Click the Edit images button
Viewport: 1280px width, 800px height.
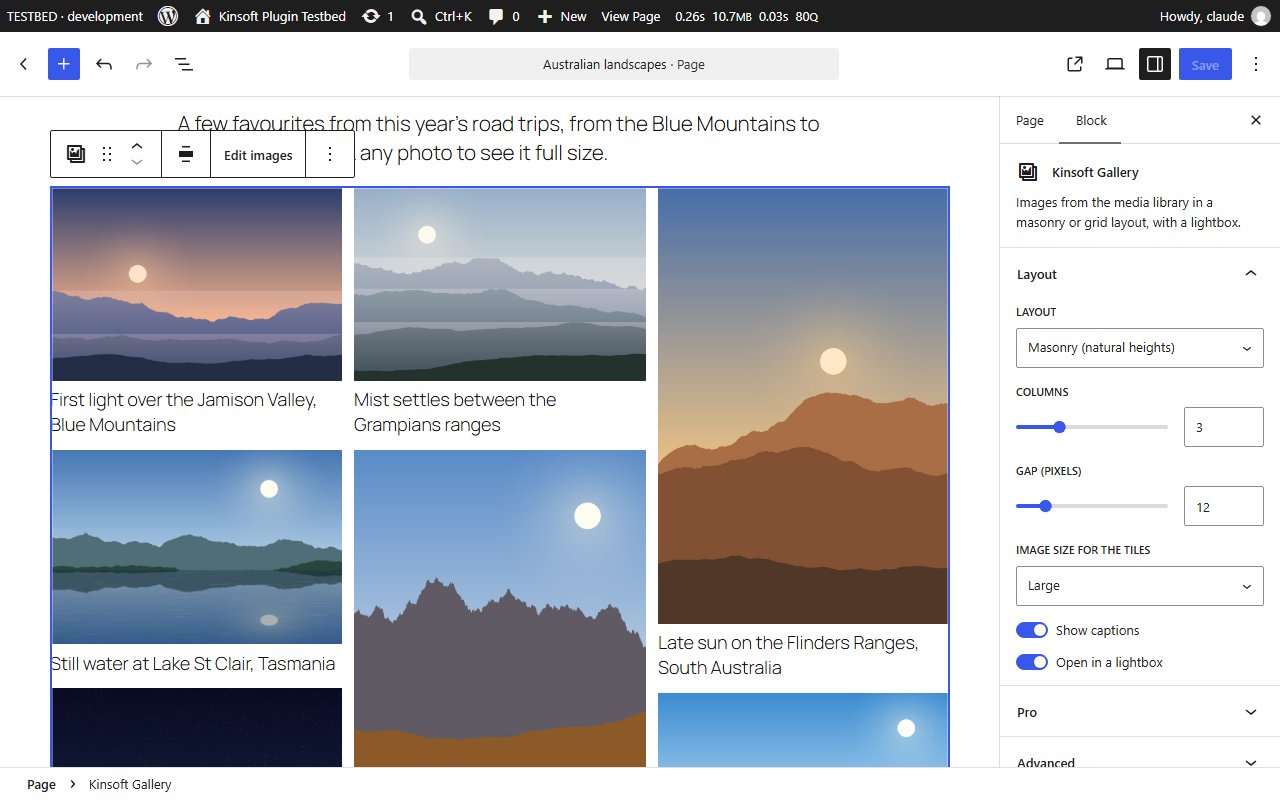[x=258, y=155]
